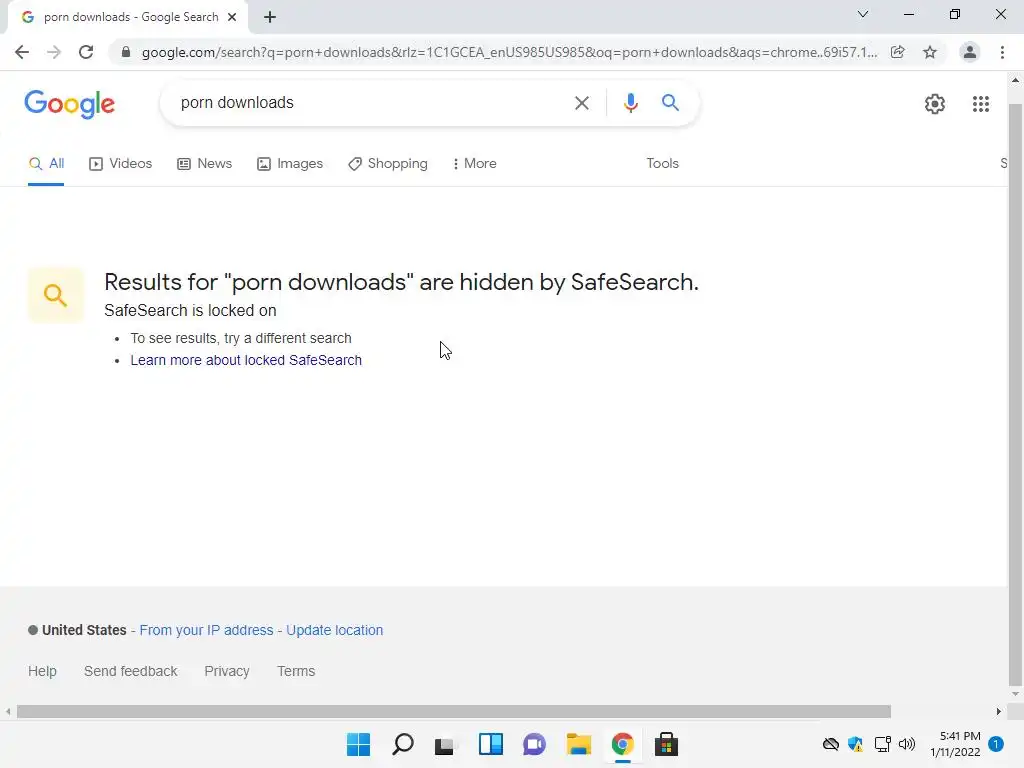This screenshot has height=768, width=1024.
Task: Launch the Chat taskbar icon
Action: [x=534, y=744]
